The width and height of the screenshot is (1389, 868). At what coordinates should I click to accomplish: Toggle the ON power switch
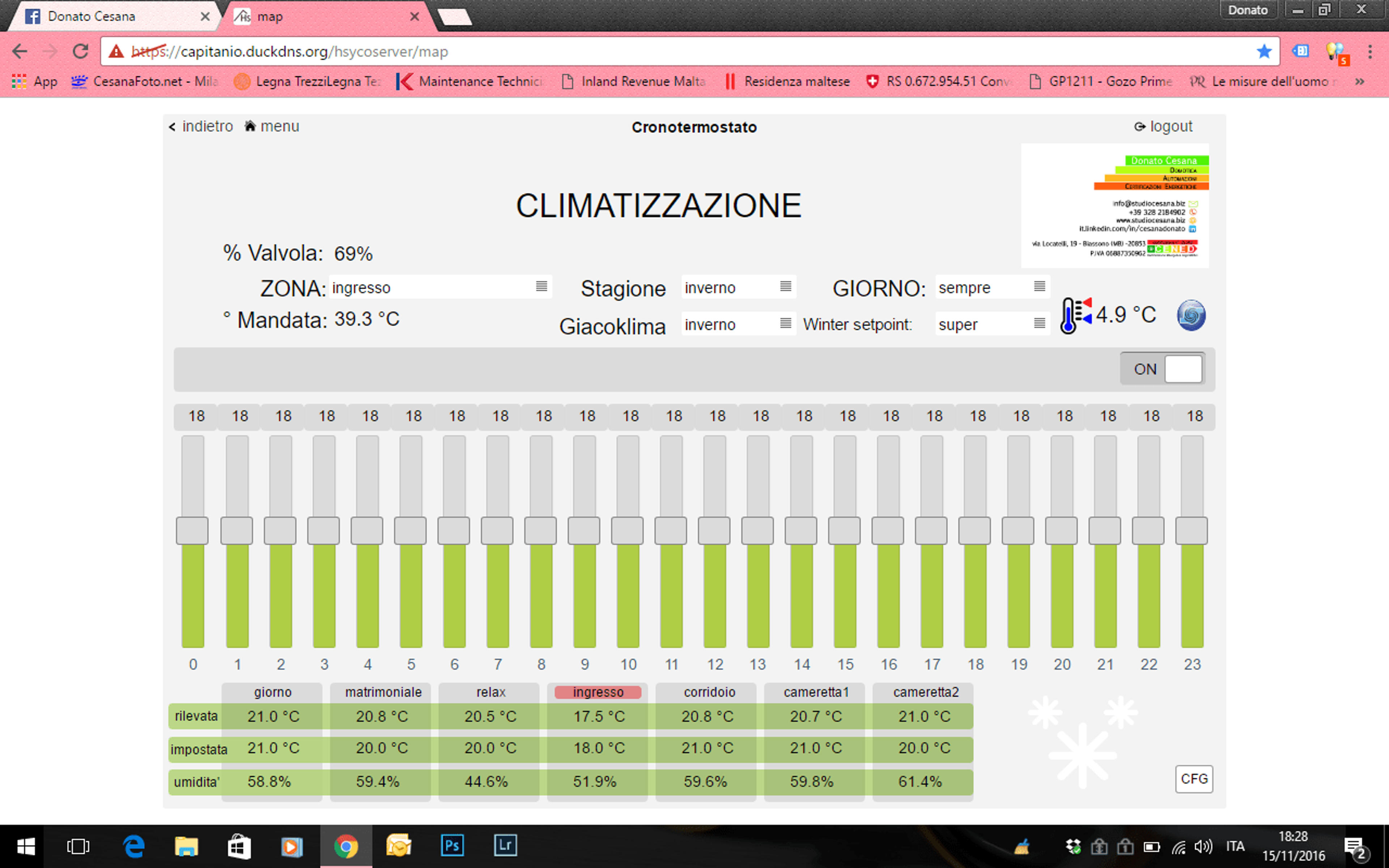tap(1163, 369)
